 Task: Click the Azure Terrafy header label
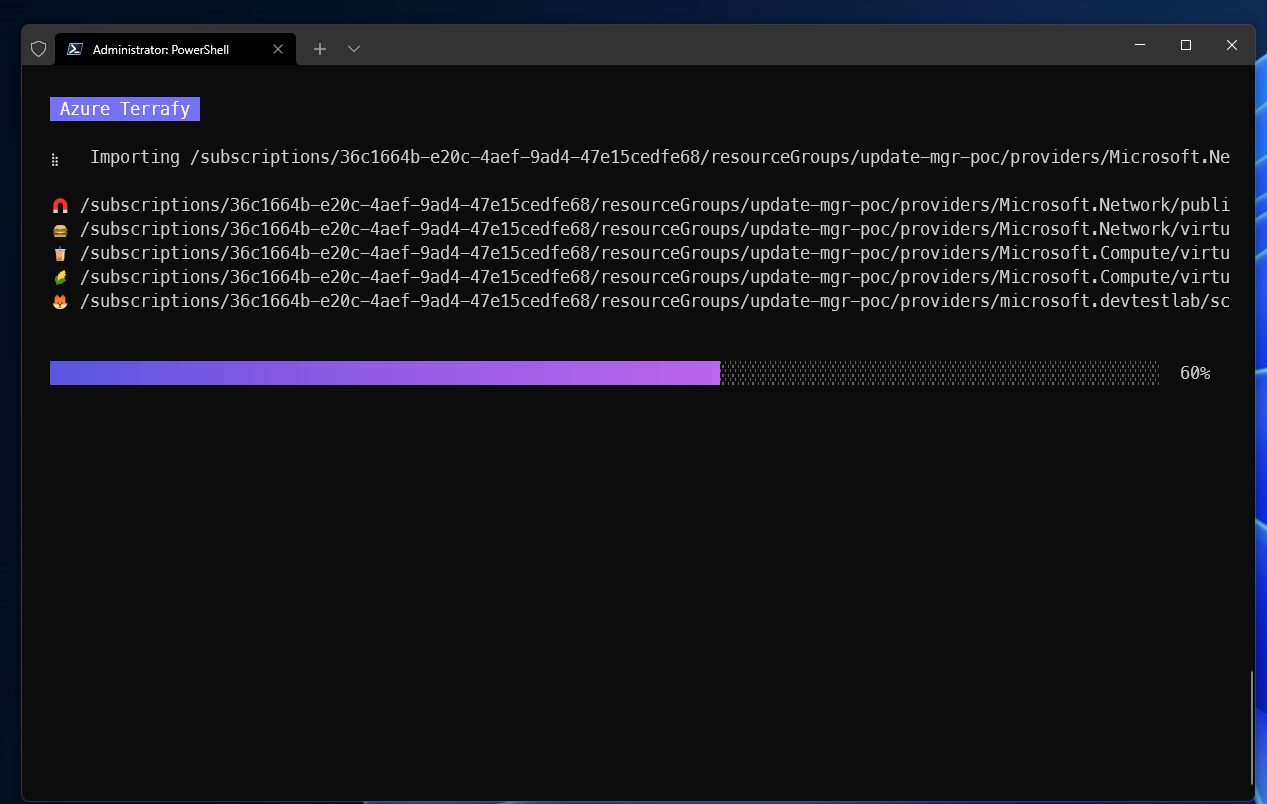(x=125, y=109)
